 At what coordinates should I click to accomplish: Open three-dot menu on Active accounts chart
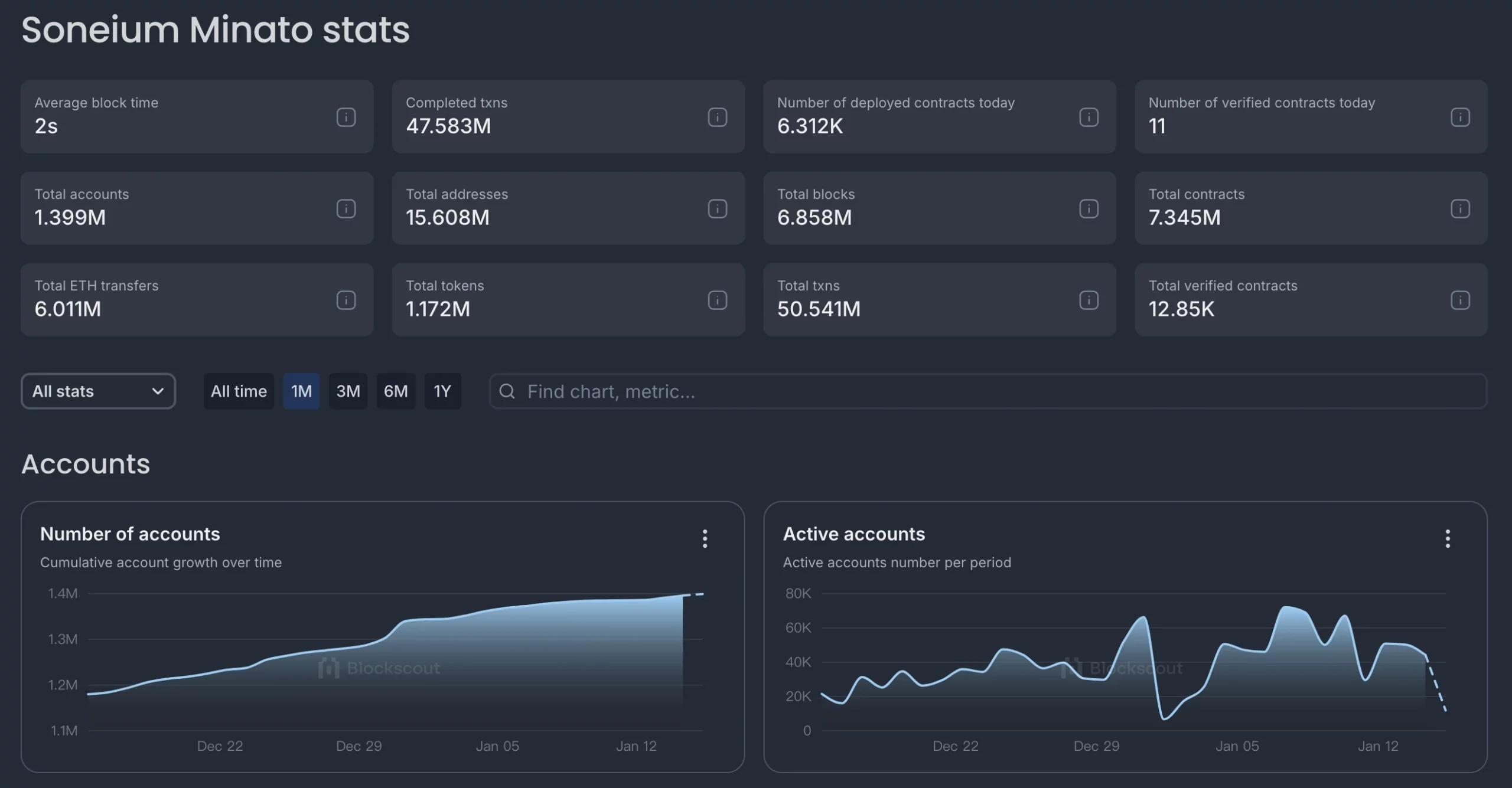coord(1447,538)
